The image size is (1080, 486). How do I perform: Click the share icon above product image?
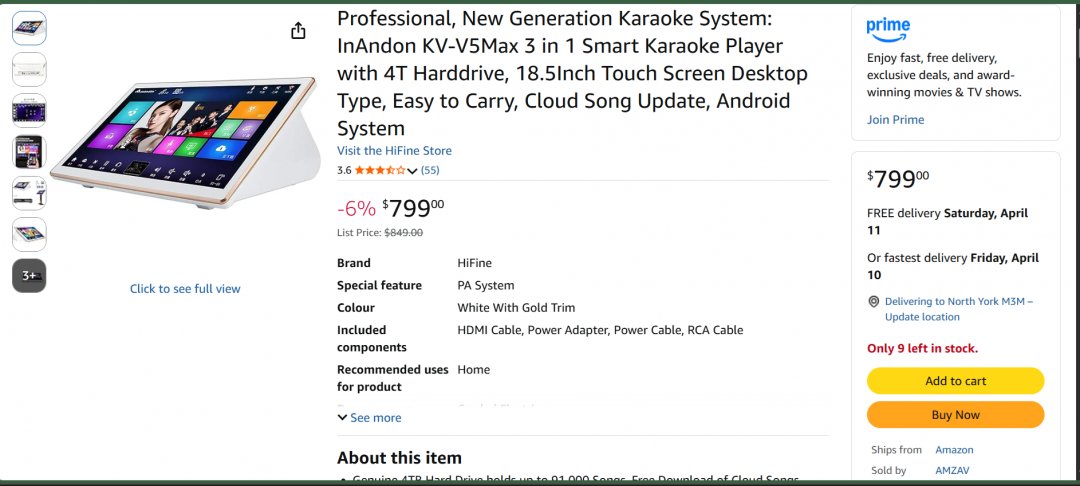point(298,31)
